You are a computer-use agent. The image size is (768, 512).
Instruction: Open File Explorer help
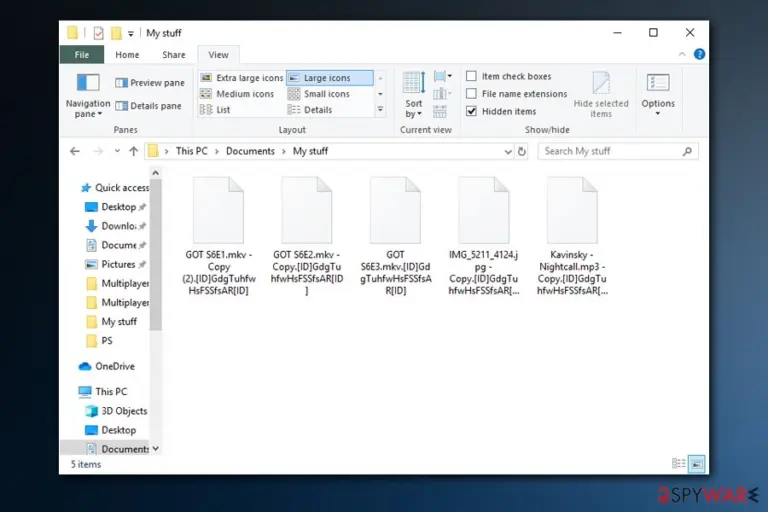pos(699,54)
